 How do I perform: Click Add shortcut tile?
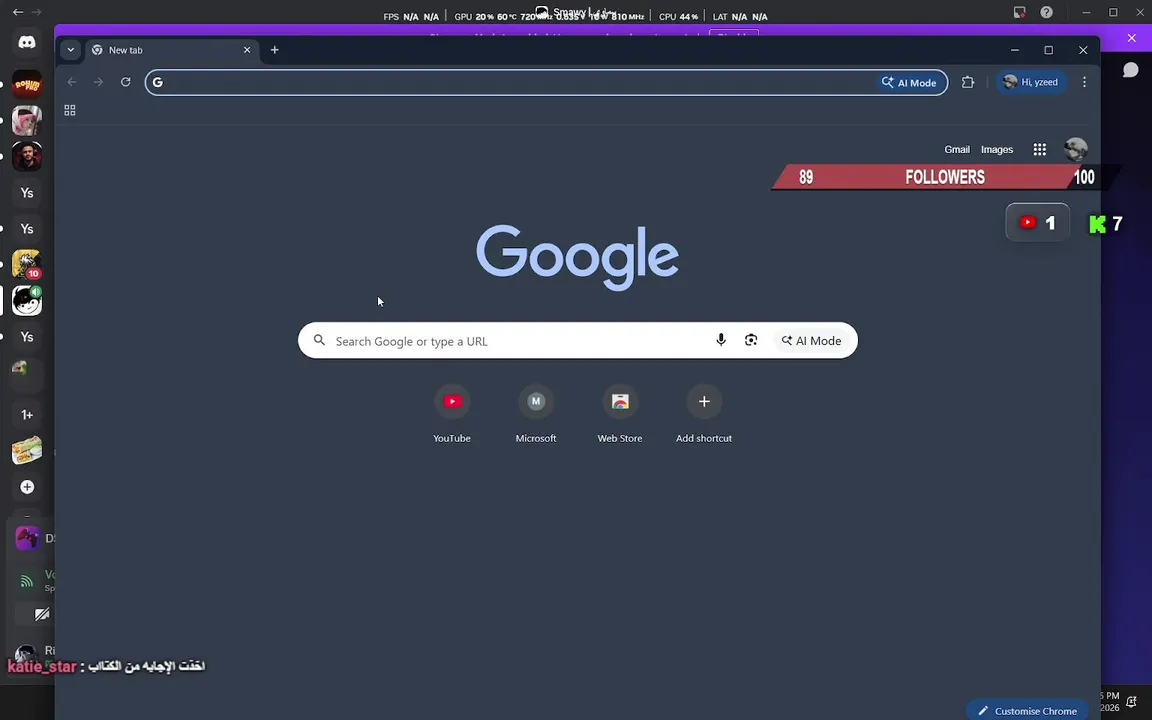pos(704,414)
